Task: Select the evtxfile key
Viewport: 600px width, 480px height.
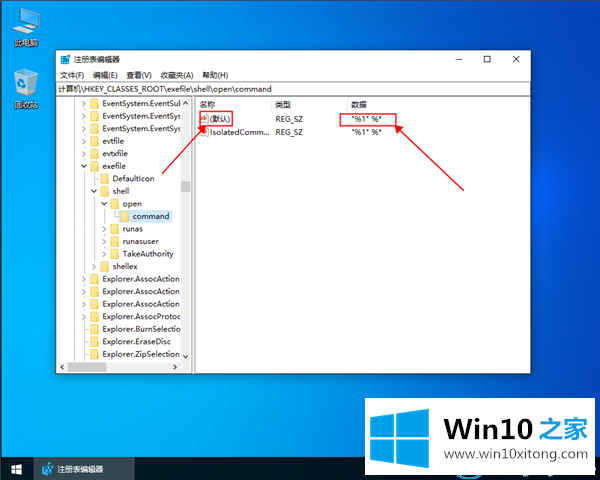Action: (x=115, y=153)
